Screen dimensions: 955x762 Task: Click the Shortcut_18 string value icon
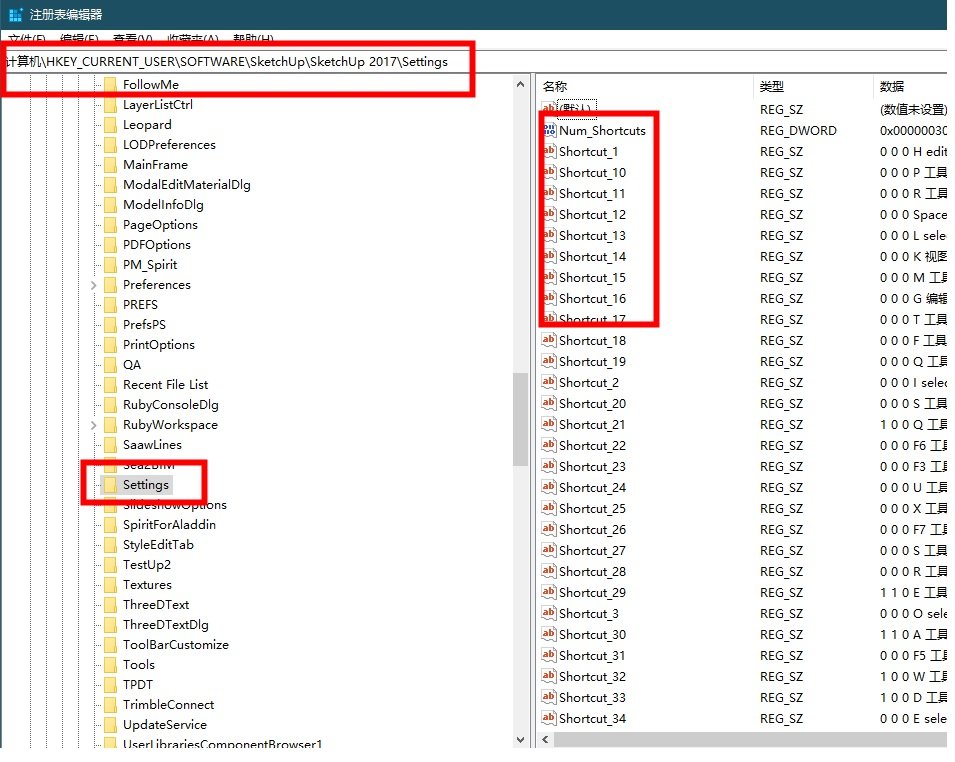pyautogui.click(x=549, y=340)
